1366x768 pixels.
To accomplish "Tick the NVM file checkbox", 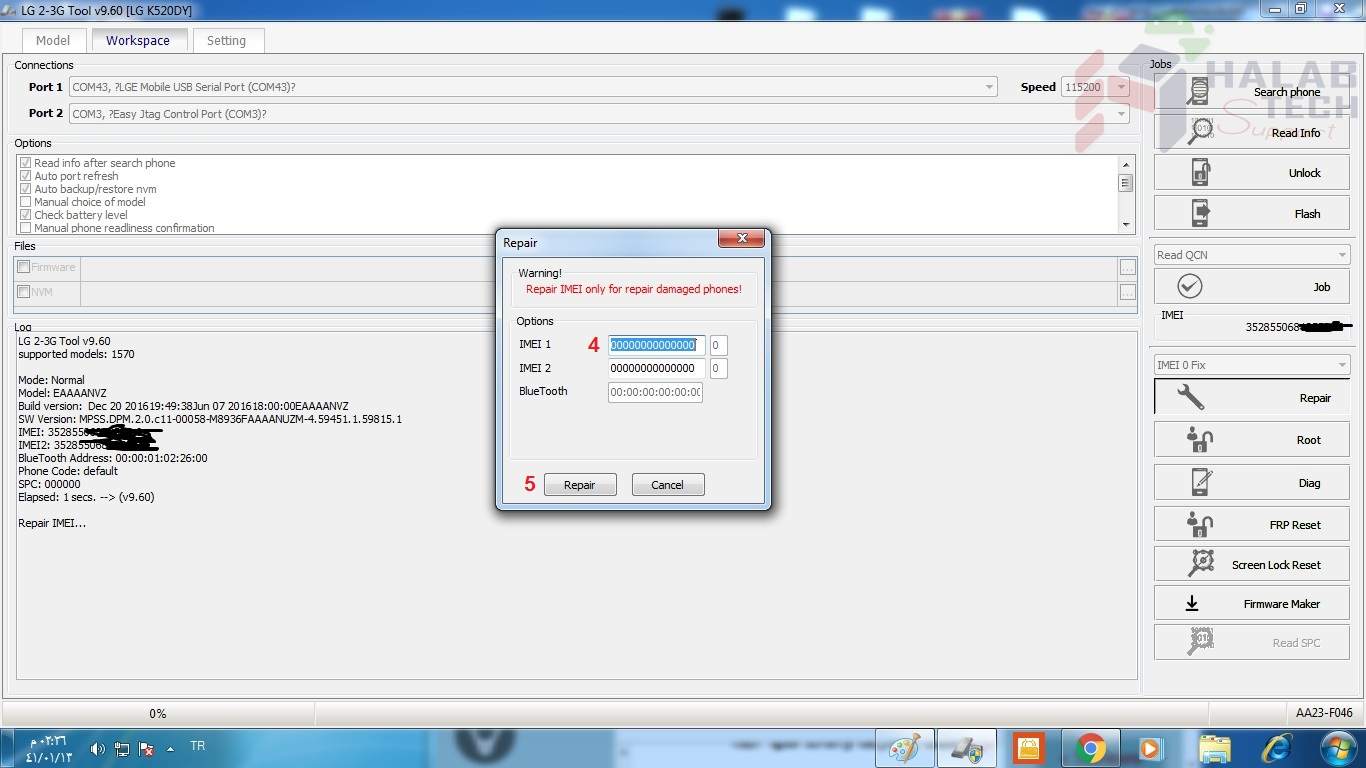I will (x=23, y=292).
